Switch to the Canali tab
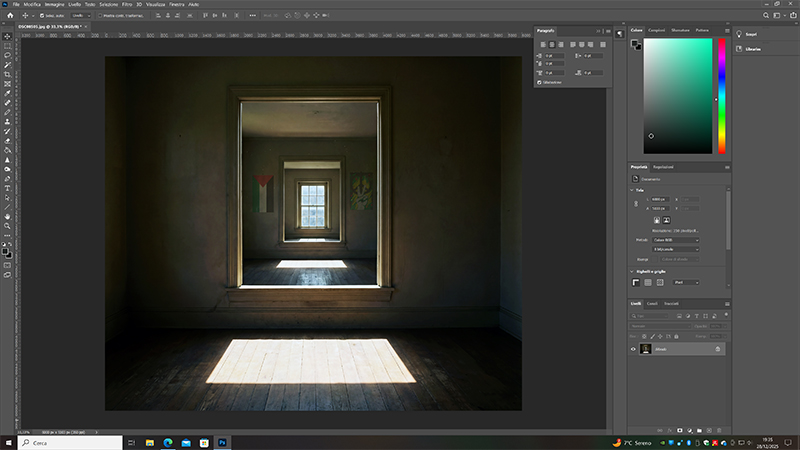Screen dimensions: 800x450 652,304
